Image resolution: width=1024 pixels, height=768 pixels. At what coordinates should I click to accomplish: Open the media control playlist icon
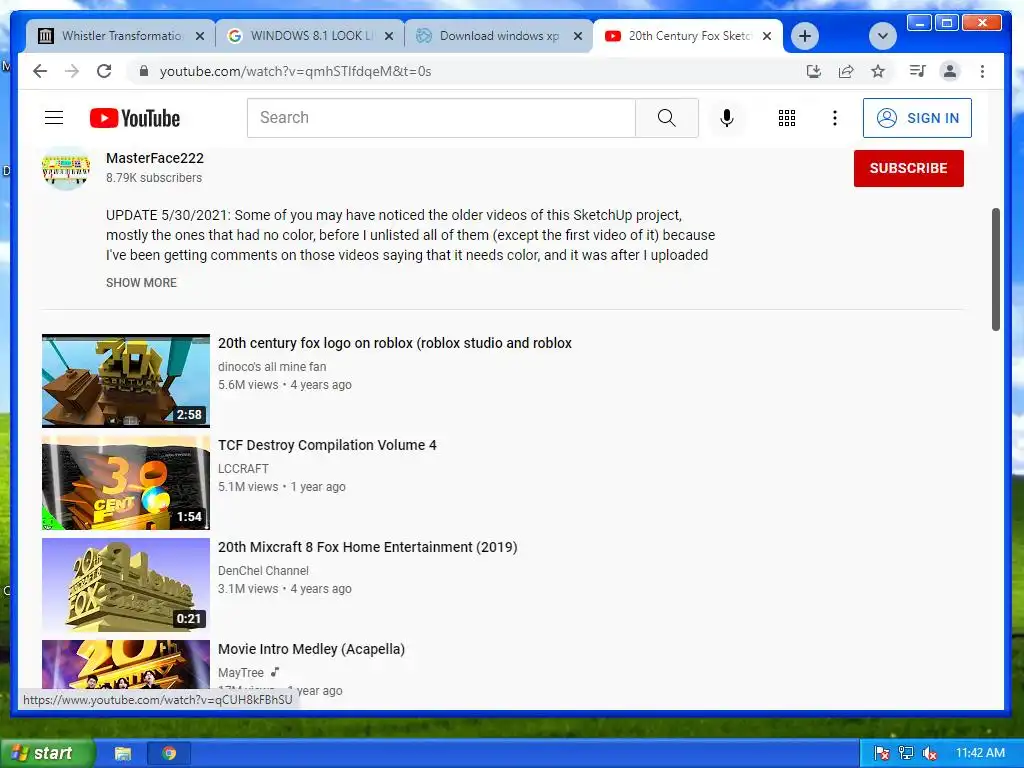pyautogui.click(x=918, y=71)
